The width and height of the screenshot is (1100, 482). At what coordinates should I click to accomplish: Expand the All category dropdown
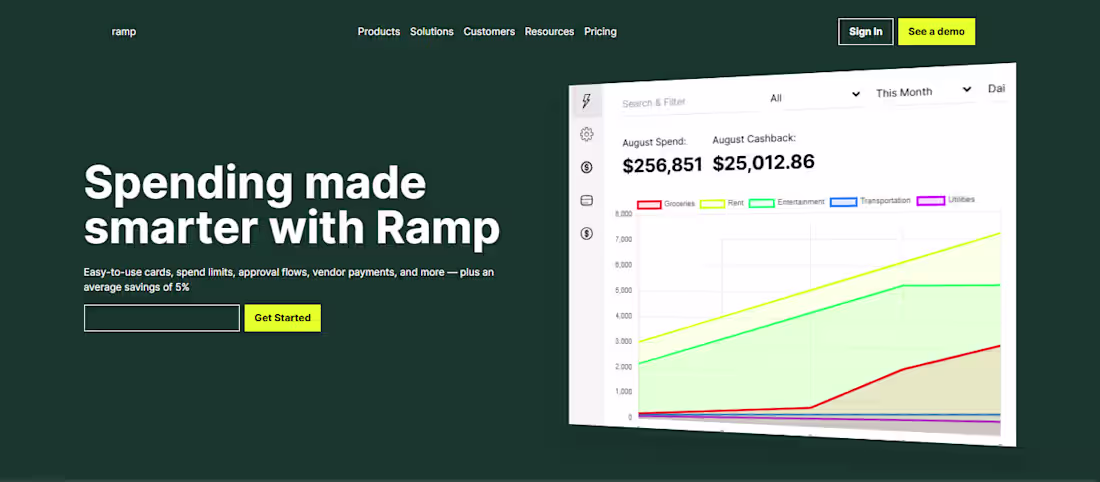(x=815, y=98)
